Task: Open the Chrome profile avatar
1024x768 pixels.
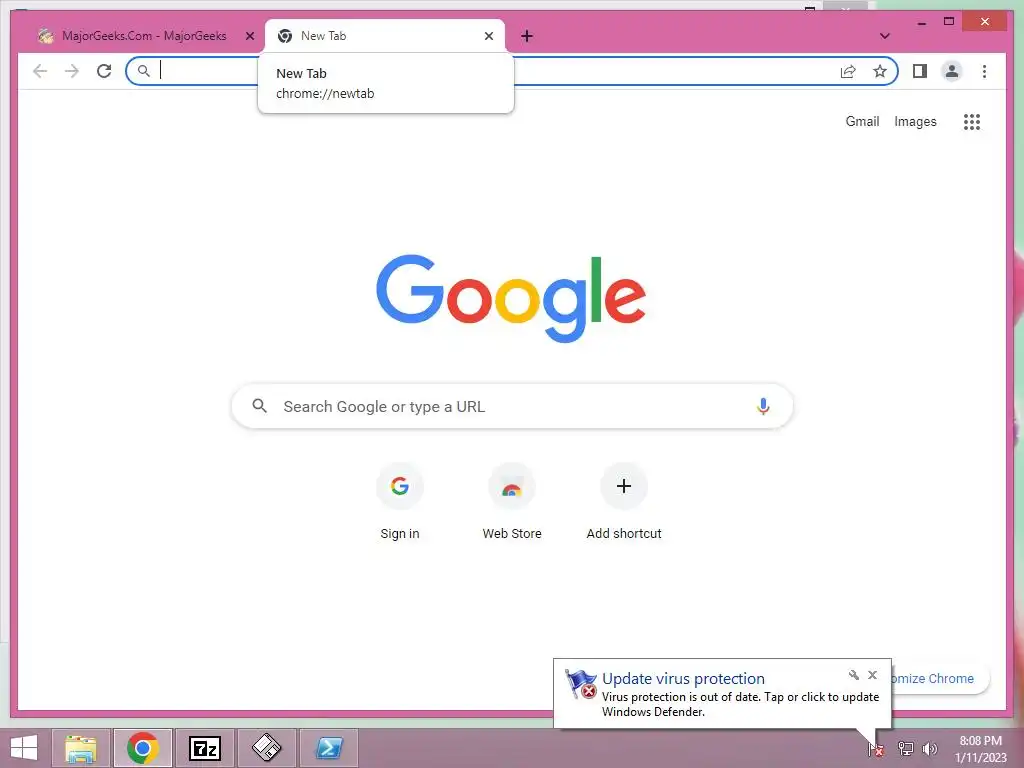Action: point(952,71)
